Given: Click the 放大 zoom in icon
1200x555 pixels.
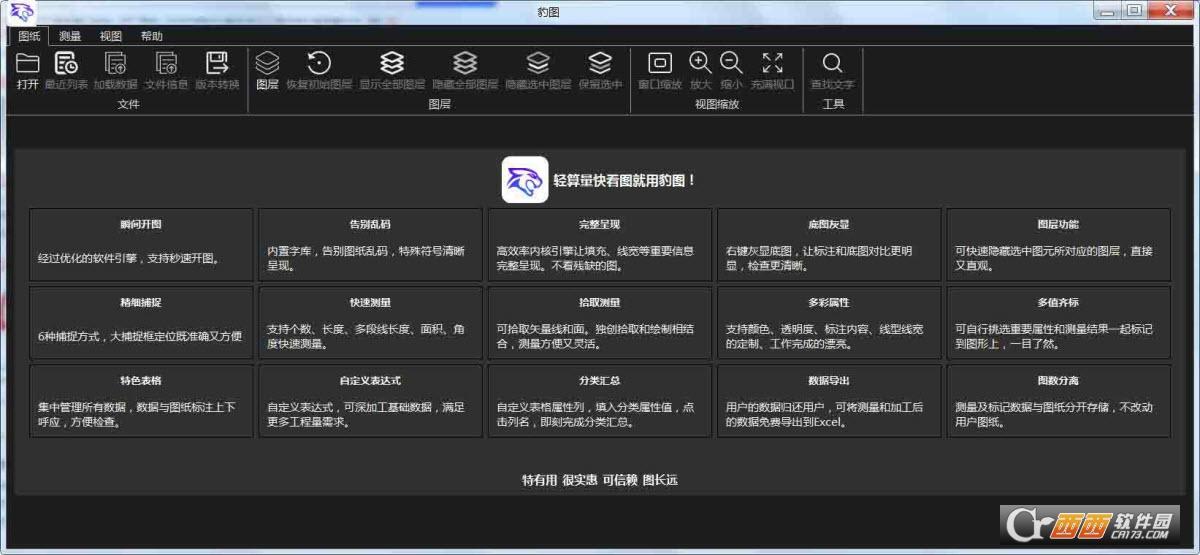Looking at the screenshot, I should click(700, 63).
